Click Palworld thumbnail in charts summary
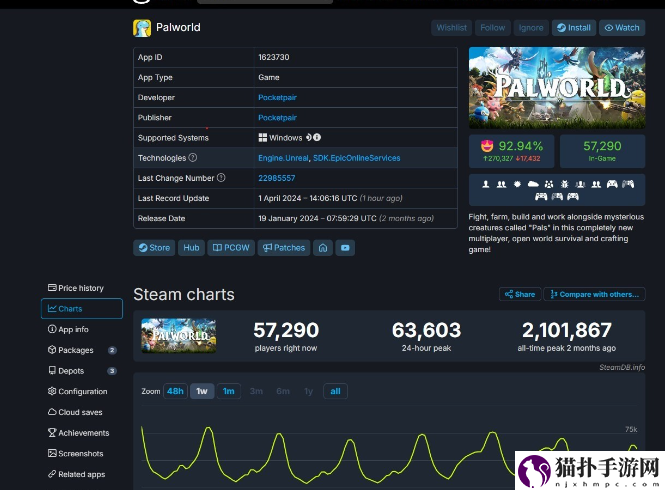This screenshot has width=665, height=490. coord(179,336)
